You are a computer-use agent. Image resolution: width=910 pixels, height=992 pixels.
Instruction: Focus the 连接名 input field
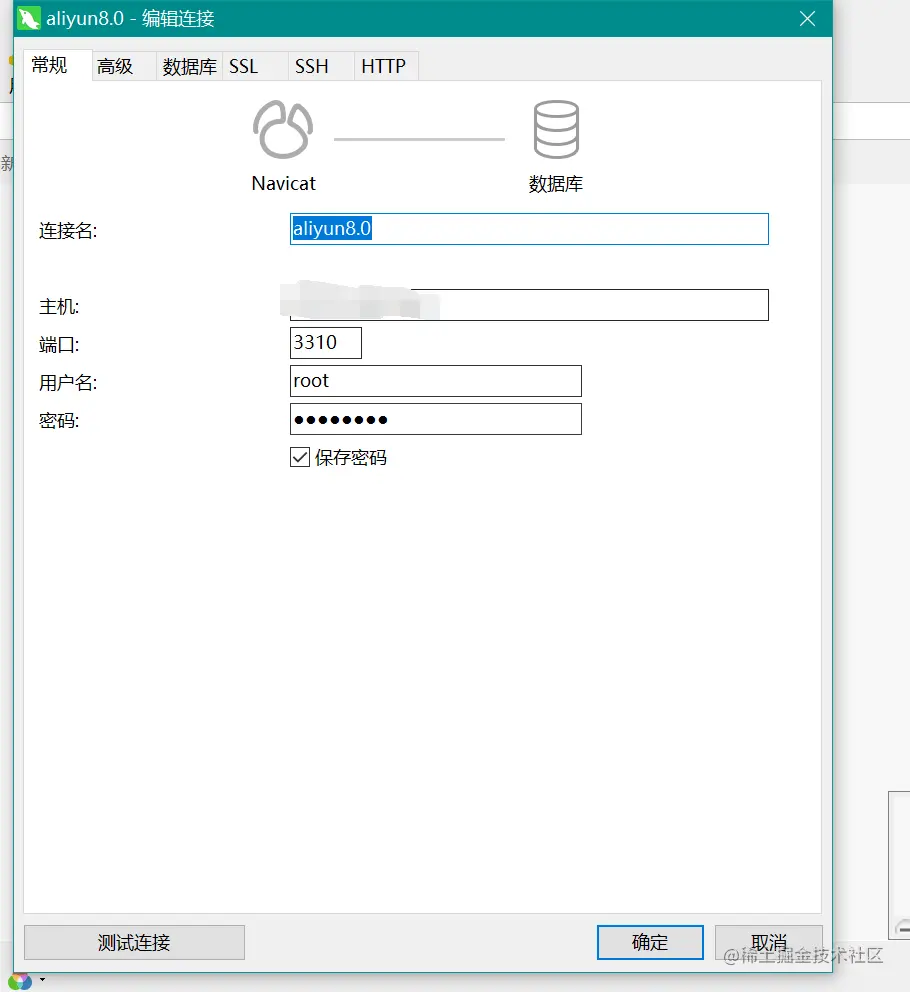point(529,229)
